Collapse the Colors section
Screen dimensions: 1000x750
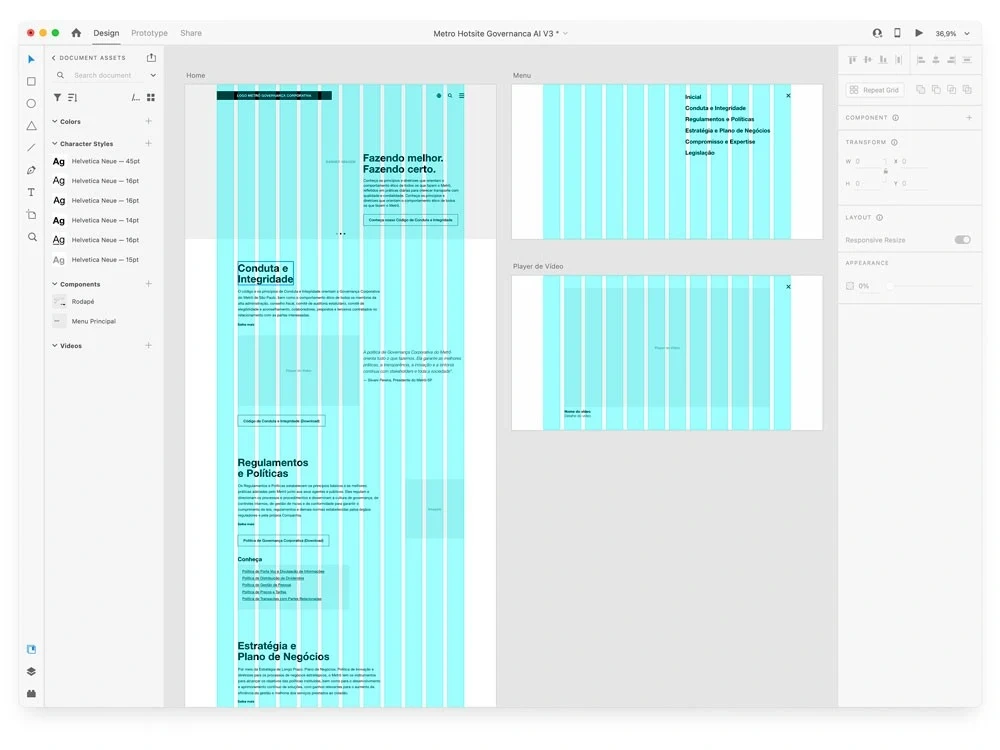click(55, 121)
